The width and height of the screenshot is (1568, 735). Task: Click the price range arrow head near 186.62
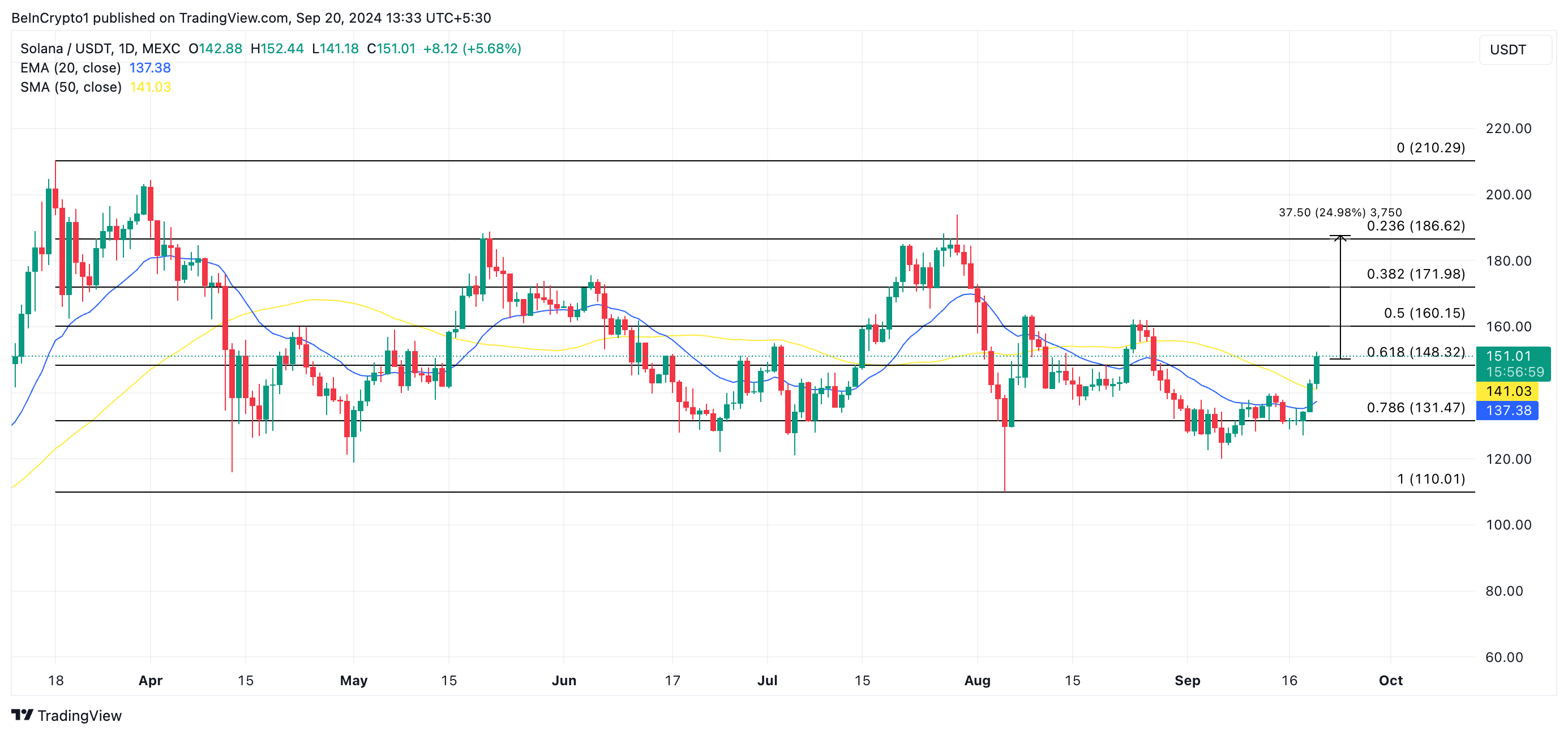click(x=1340, y=237)
